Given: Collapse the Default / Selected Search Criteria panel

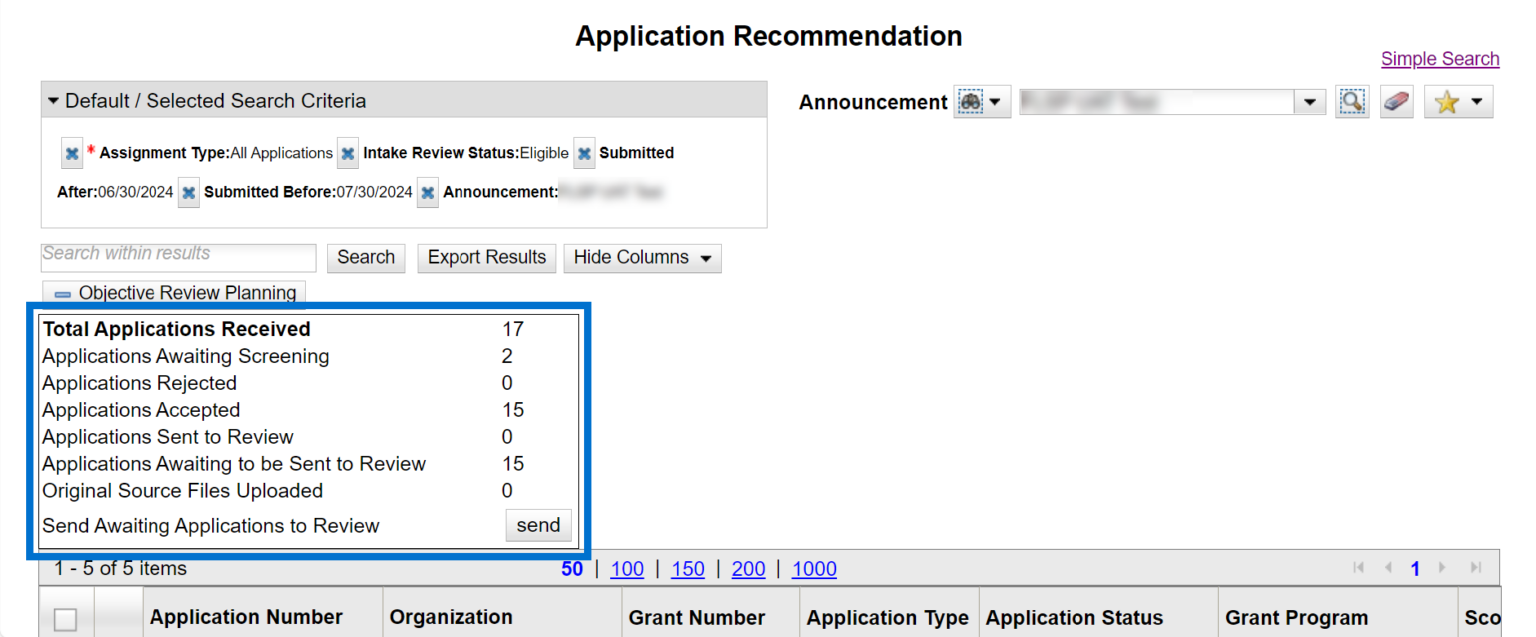Looking at the screenshot, I should tap(54, 101).
